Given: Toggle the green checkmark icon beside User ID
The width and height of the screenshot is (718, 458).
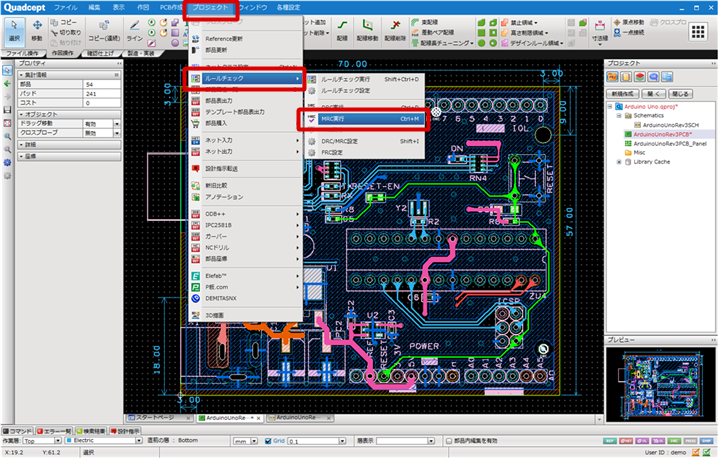Looking at the screenshot, I should 707,453.
